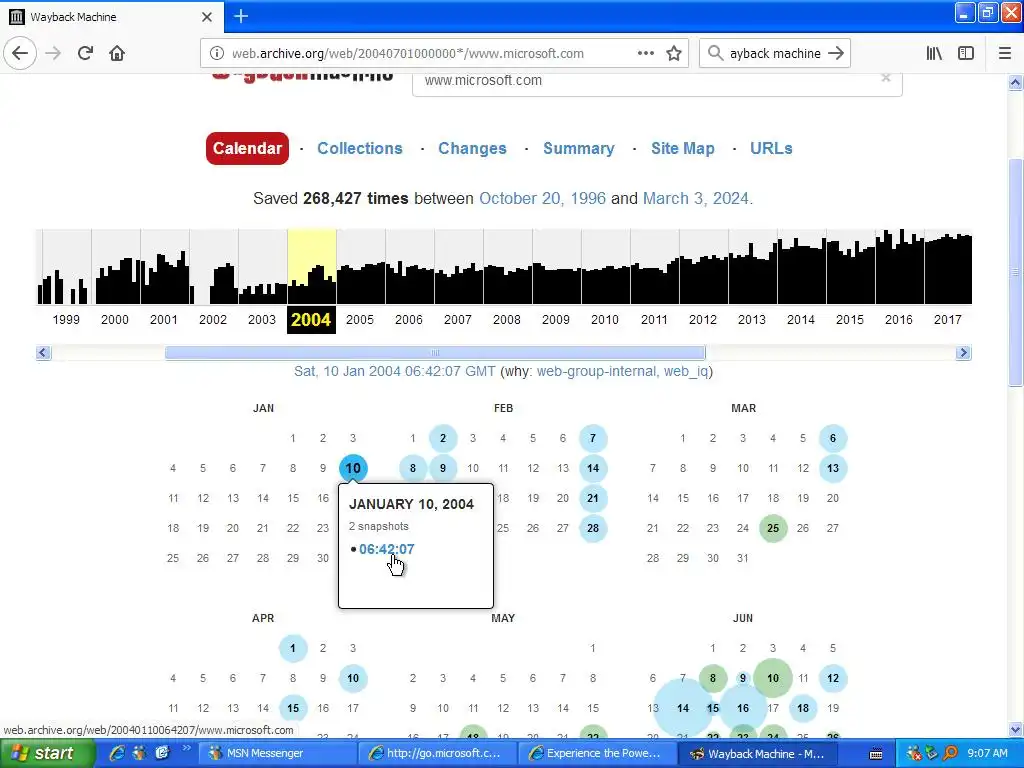Submit search with the arrow button
The width and height of the screenshot is (1024, 768).
(836, 53)
